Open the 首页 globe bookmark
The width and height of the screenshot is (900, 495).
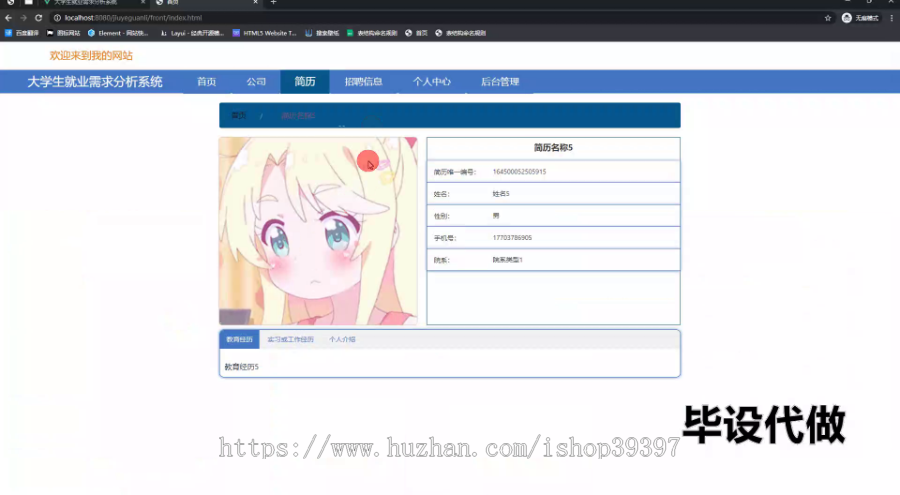(x=416, y=33)
